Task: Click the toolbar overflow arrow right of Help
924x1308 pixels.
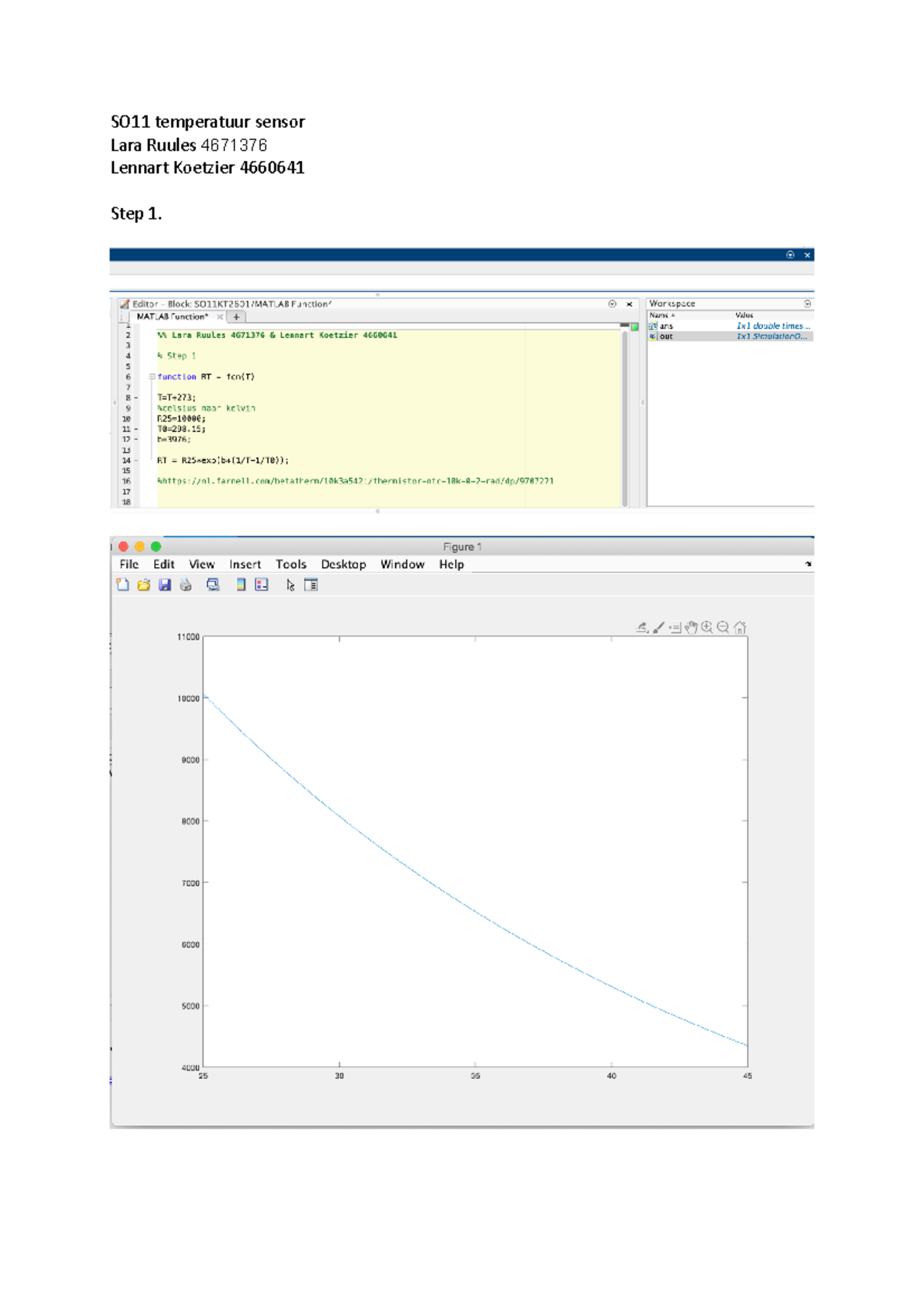Action: pyautogui.click(x=808, y=564)
